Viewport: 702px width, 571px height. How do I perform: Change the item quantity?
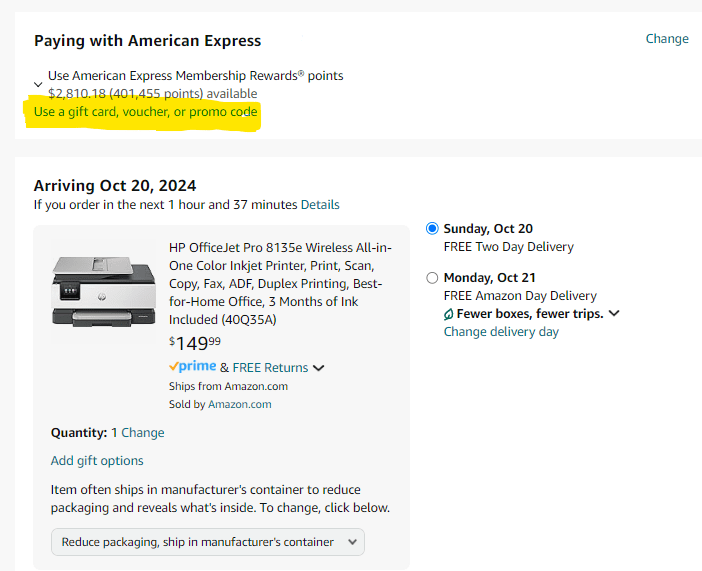(143, 433)
